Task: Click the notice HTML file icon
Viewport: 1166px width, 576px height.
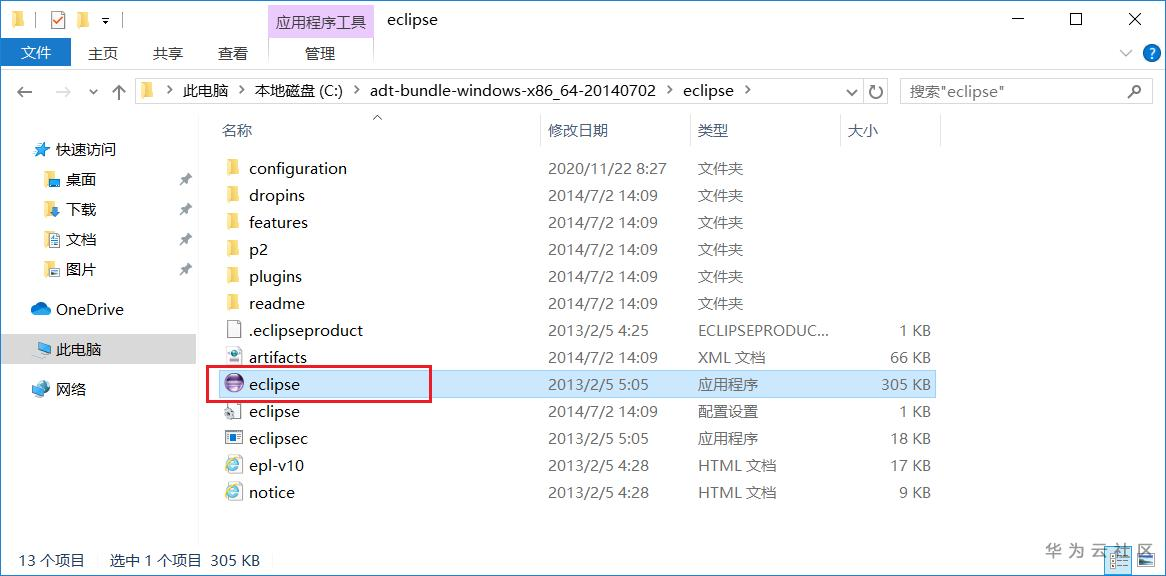Action: point(234,492)
